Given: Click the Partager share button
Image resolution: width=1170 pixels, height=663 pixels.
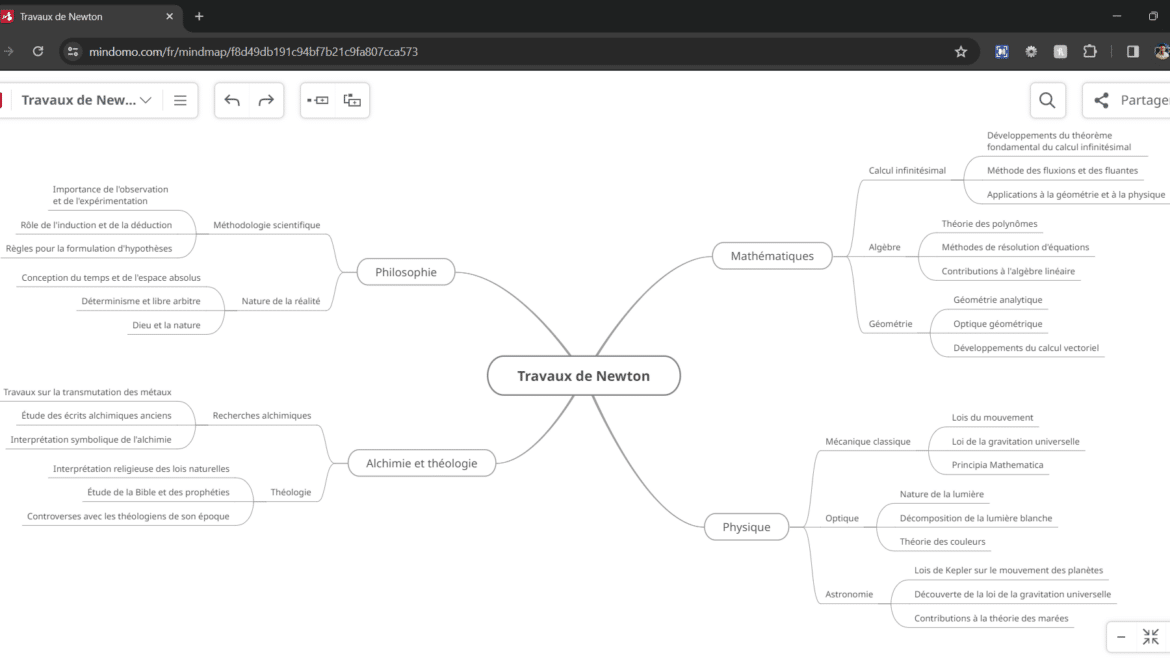Looking at the screenshot, I should point(1130,100).
